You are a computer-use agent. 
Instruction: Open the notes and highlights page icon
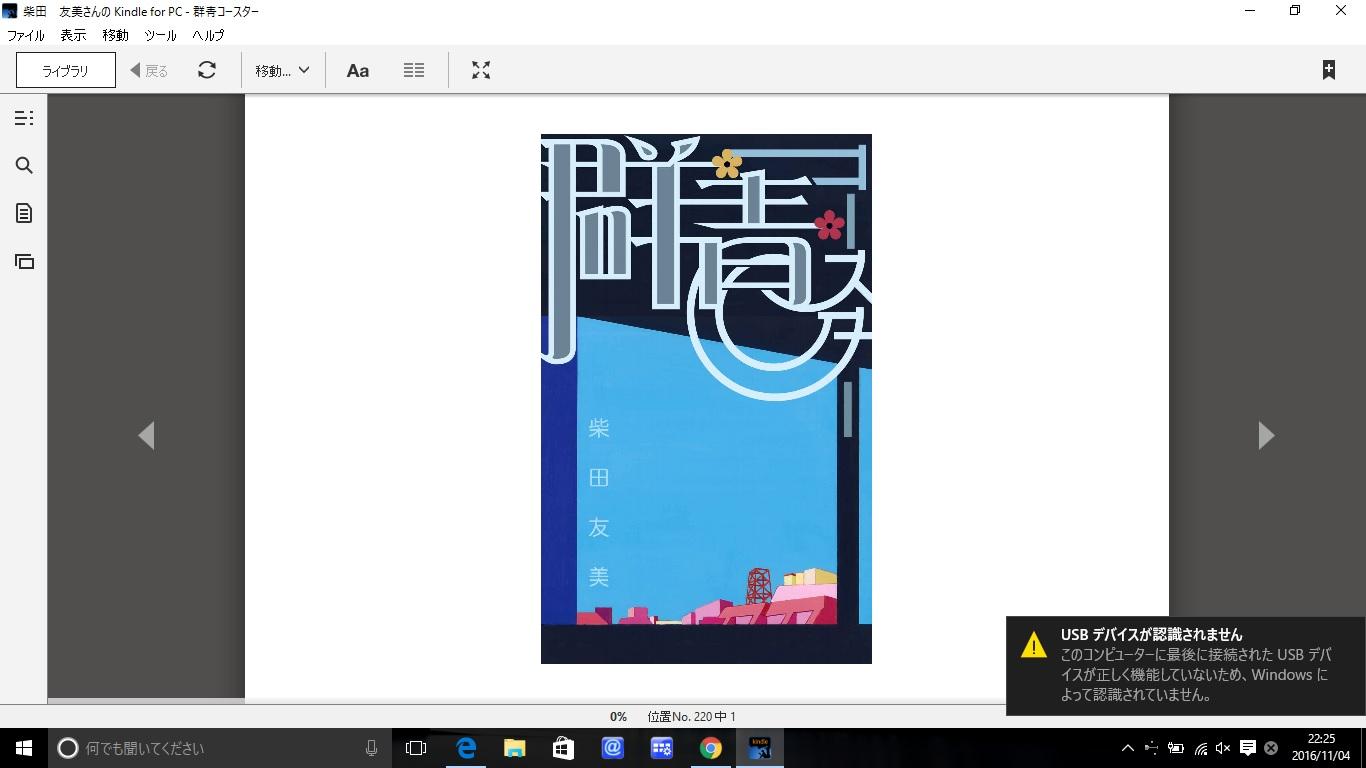(x=24, y=213)
